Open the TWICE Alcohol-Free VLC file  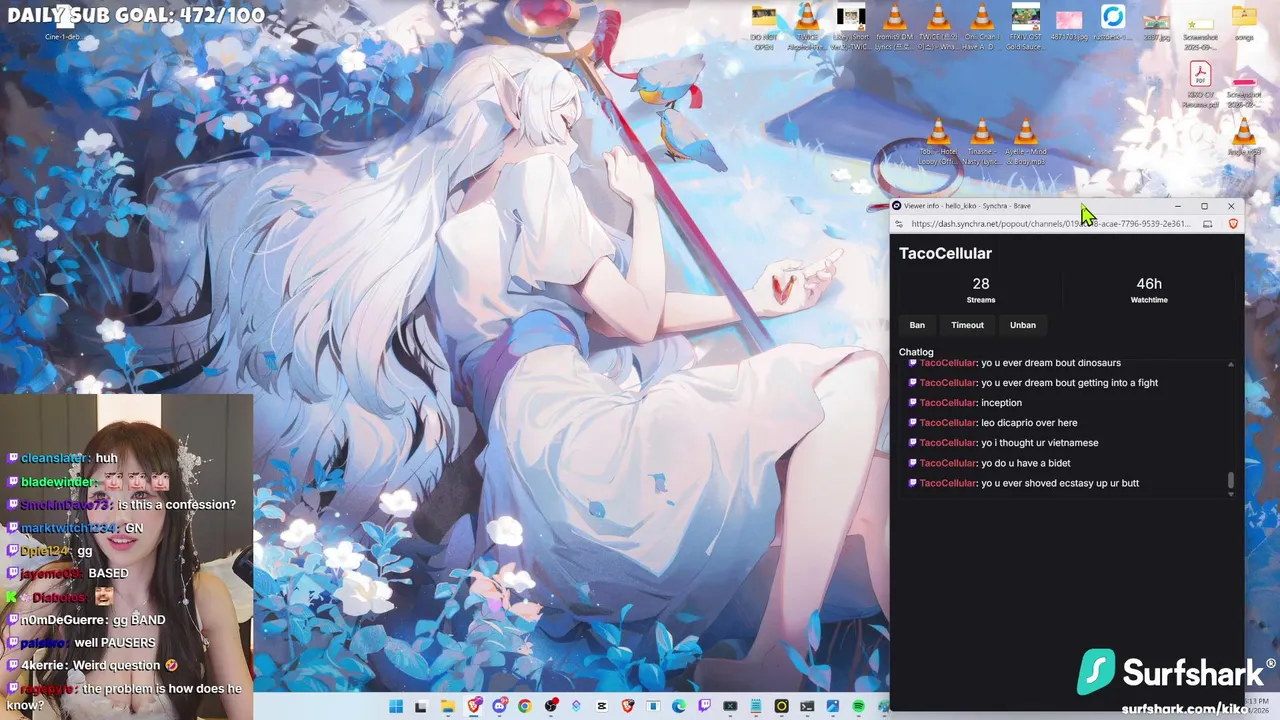[807, 26]
